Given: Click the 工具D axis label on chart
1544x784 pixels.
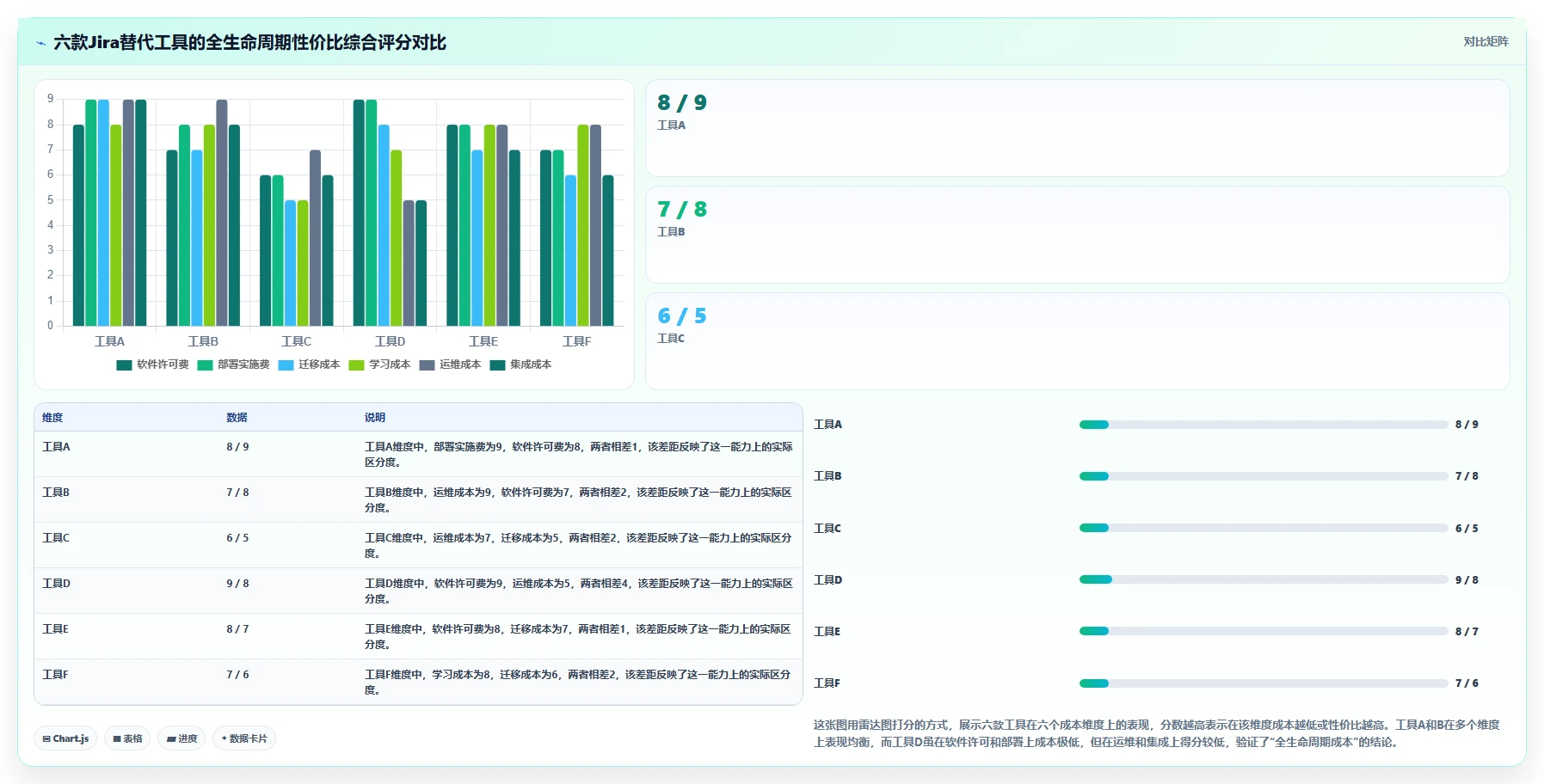Looking at the screenshot, I should click(x=390, y=341).
